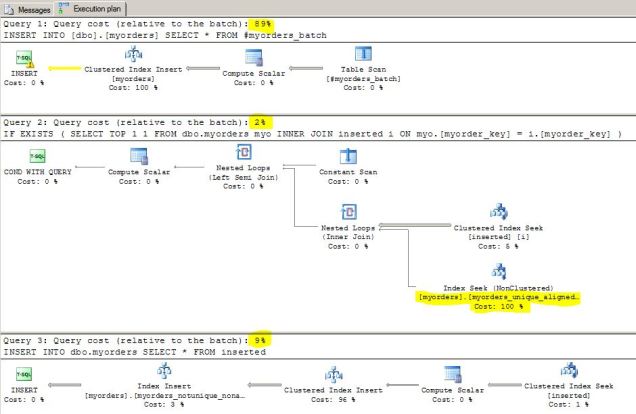
Task: Click Index Seek NonClustered operator icon
Action: click(x=498, y=272)
